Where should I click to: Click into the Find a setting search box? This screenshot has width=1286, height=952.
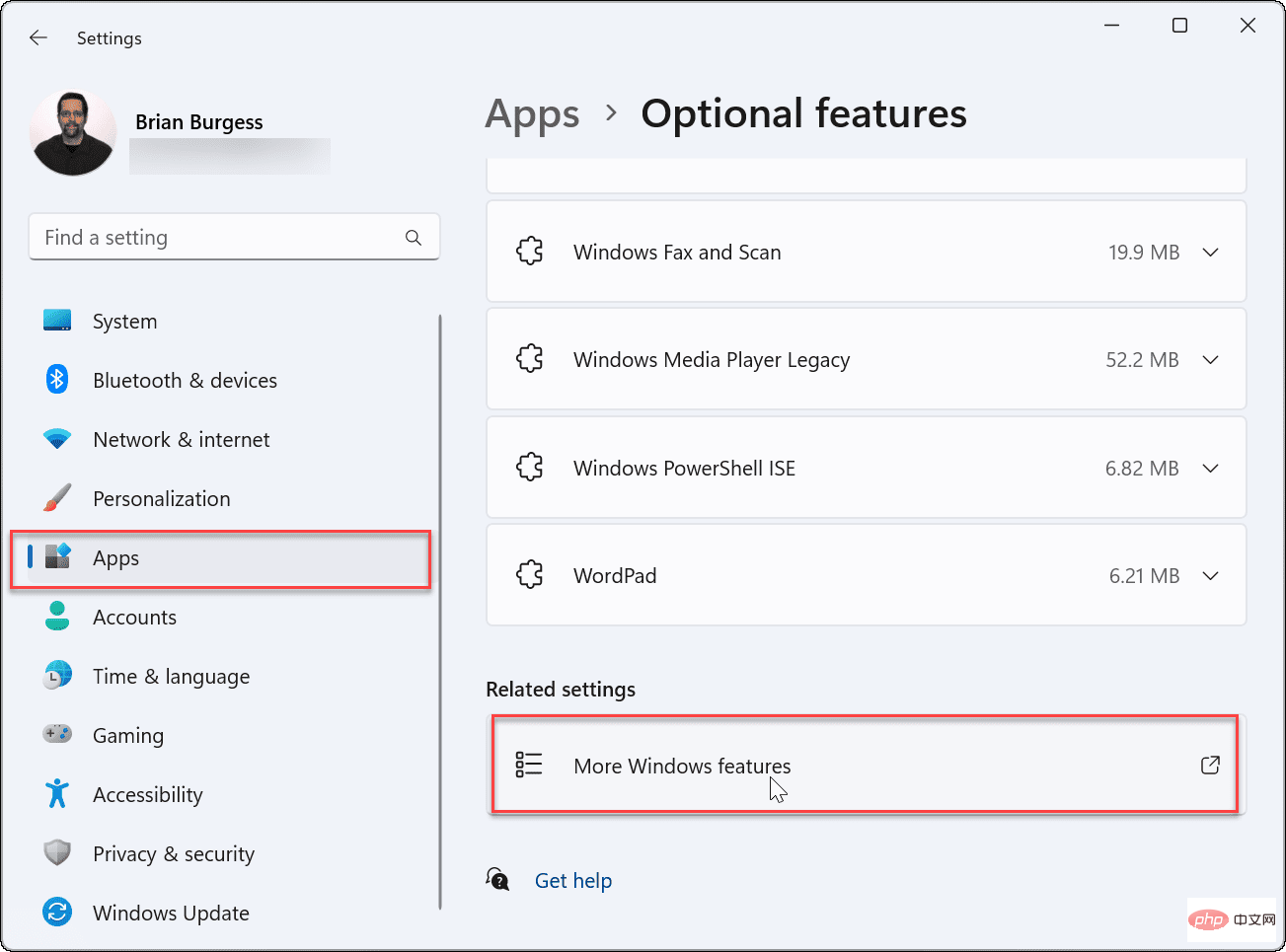click(x=234, y=238)
